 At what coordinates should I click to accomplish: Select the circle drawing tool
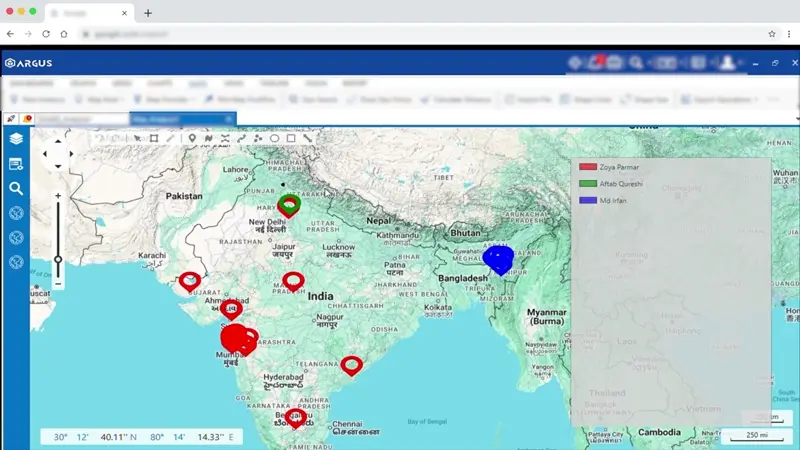point(275,138)
